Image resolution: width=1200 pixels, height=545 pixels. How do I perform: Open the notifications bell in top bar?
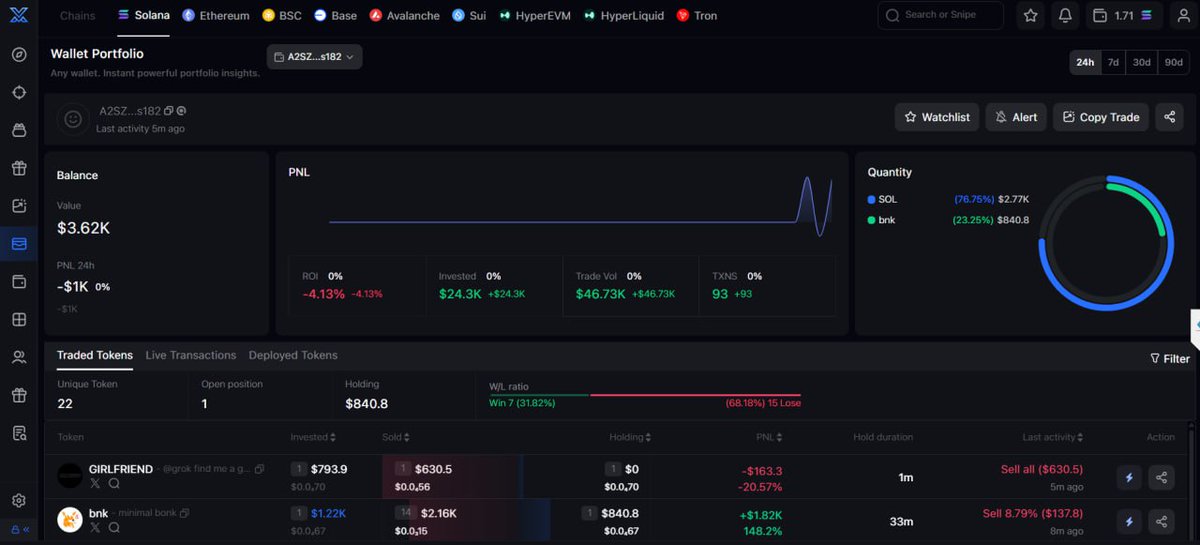(1065, 16)
